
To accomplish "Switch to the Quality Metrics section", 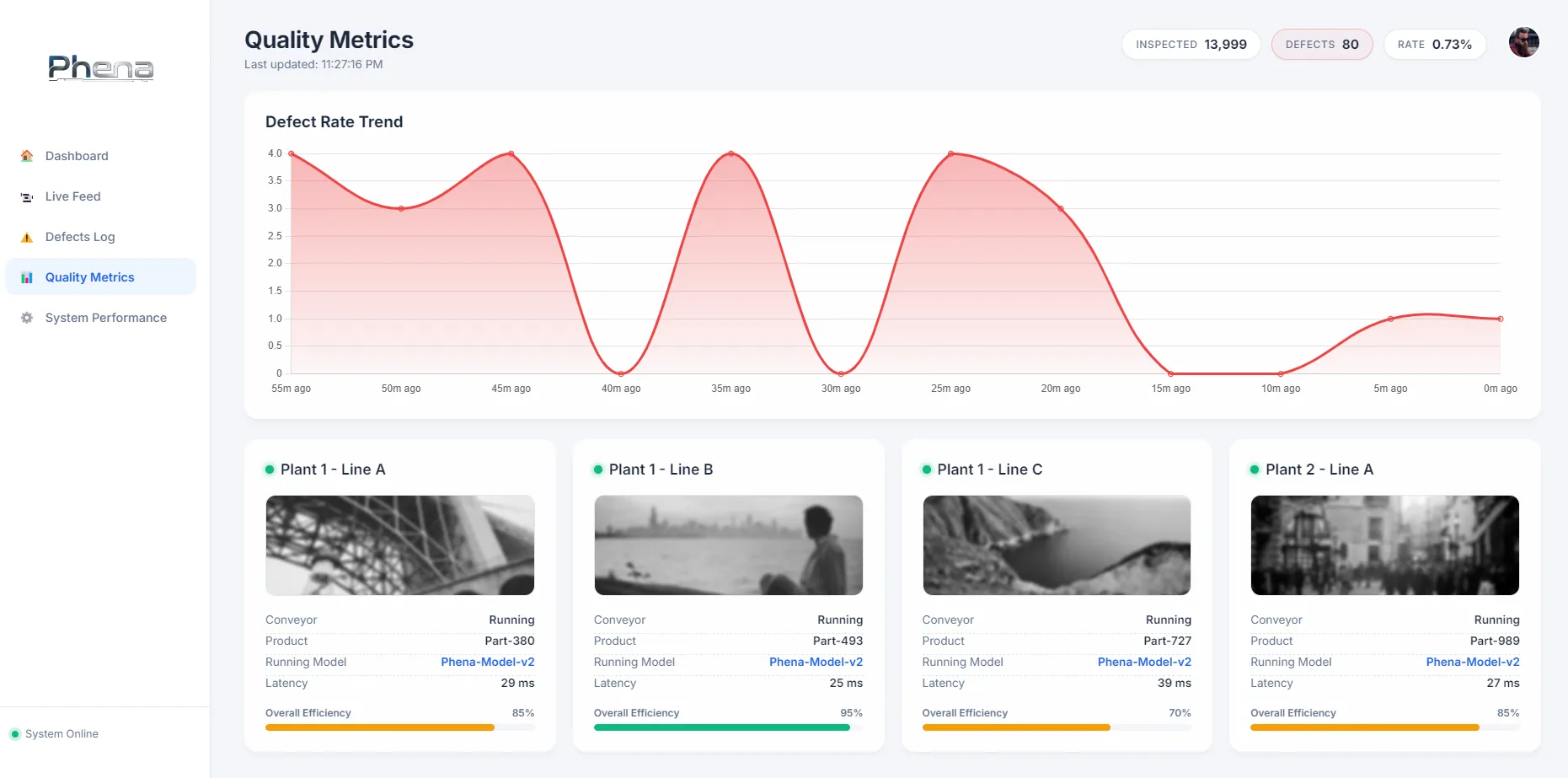I will click(89, 276).
